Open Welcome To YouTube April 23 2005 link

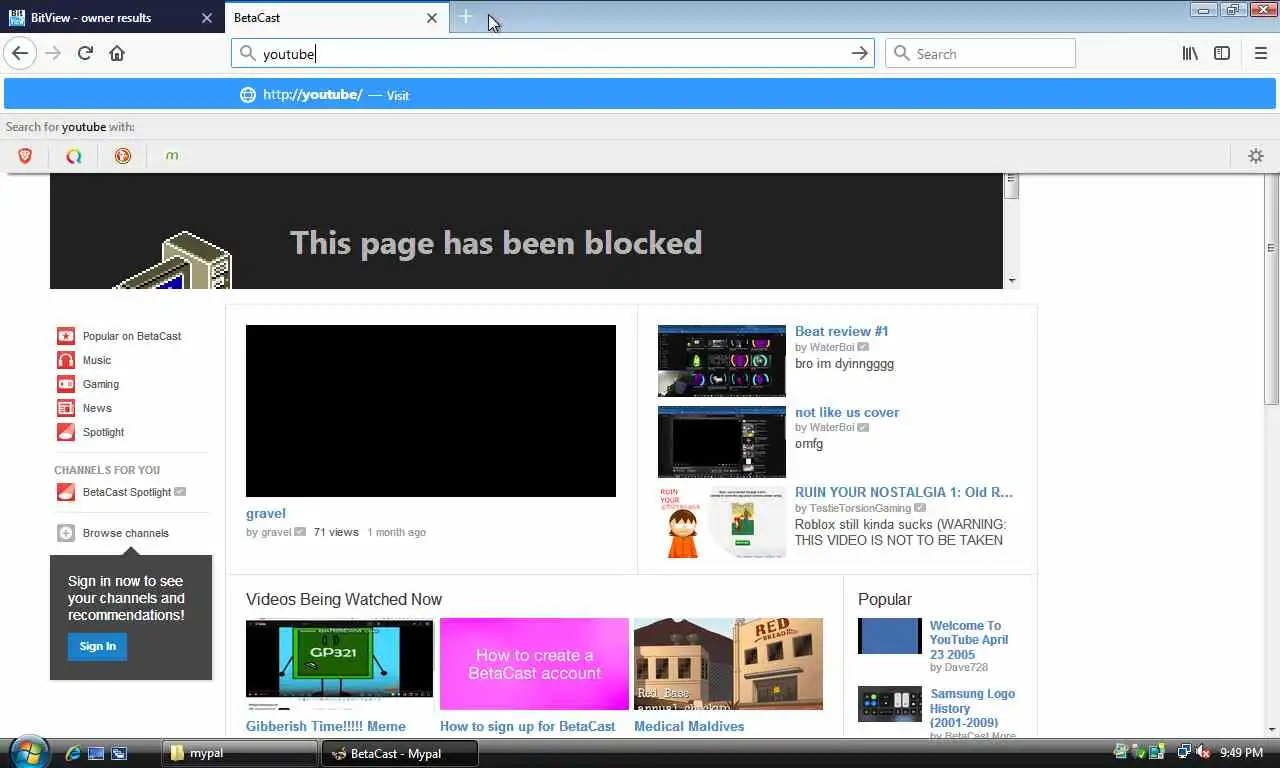tap(969, 640)
